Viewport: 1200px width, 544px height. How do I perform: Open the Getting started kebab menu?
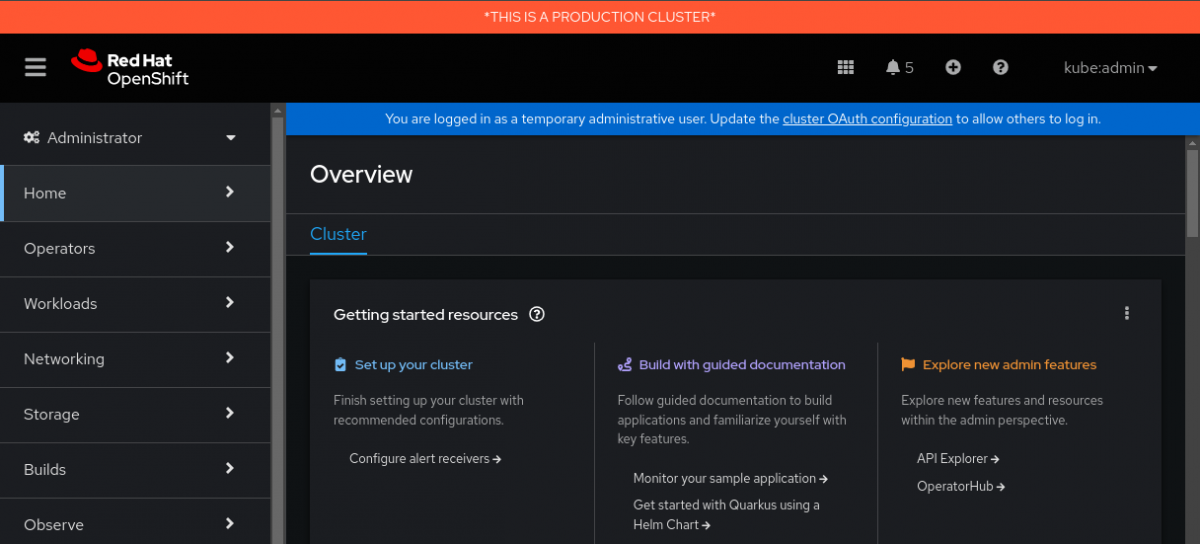pyautogui.click(x=1127, y=313)
